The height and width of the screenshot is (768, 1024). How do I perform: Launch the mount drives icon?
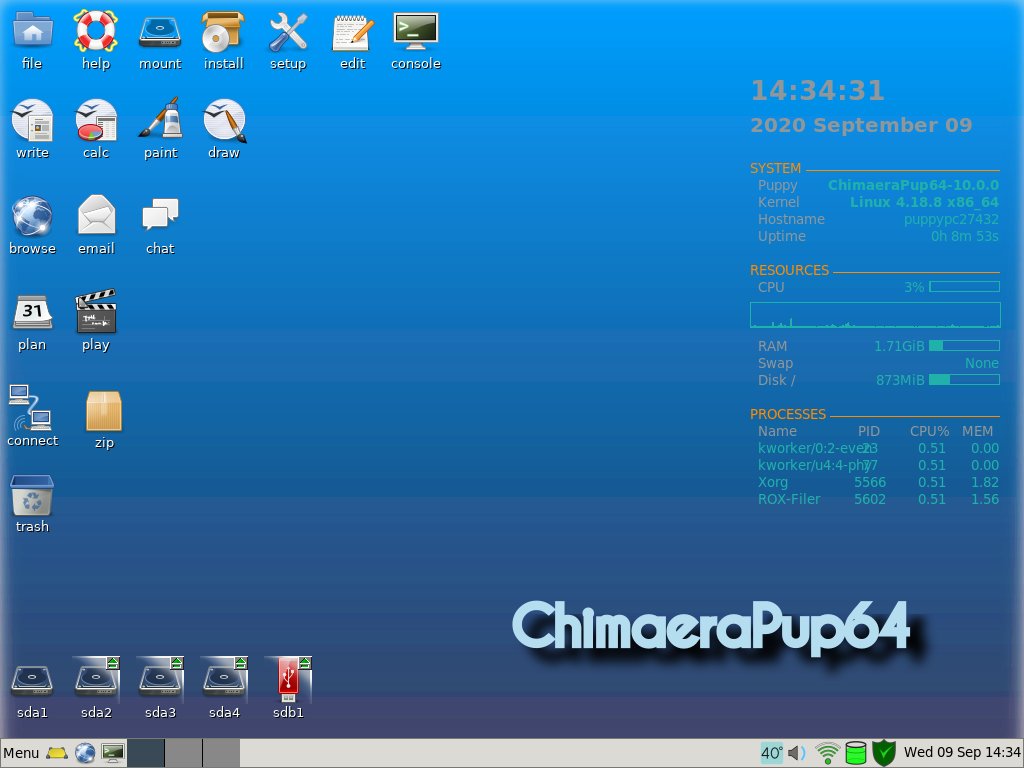coord(160,31)
